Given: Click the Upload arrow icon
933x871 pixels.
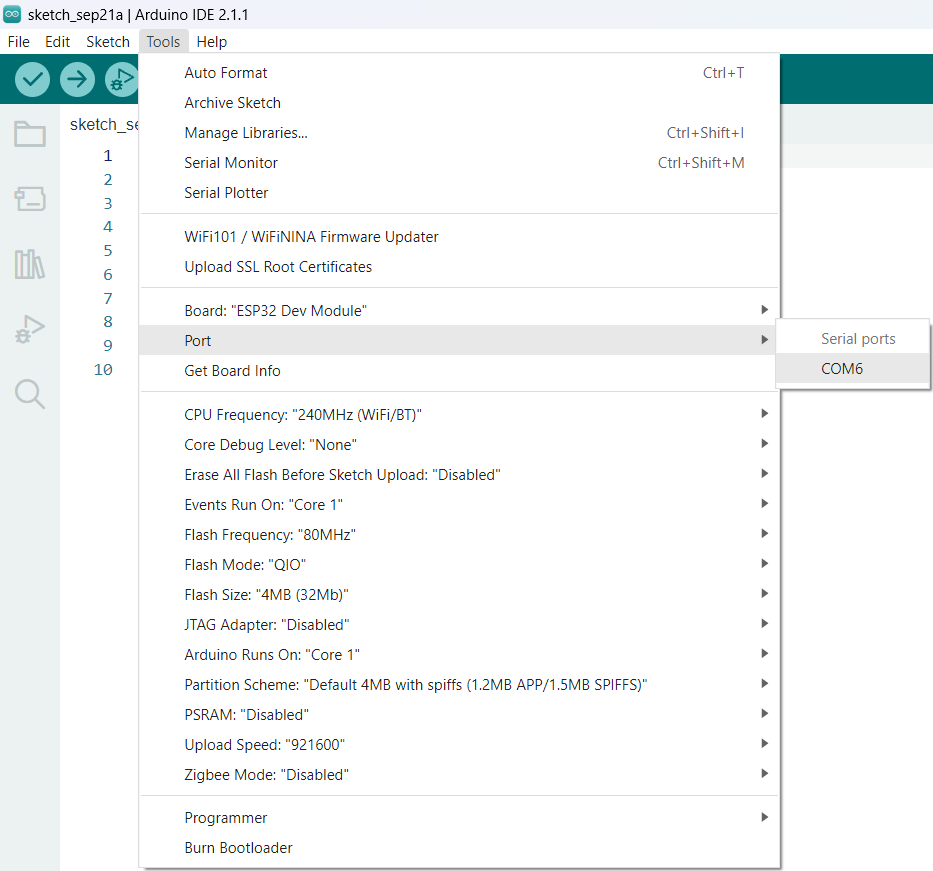Looking at the screenshot, I should click(x=77, y=79).
